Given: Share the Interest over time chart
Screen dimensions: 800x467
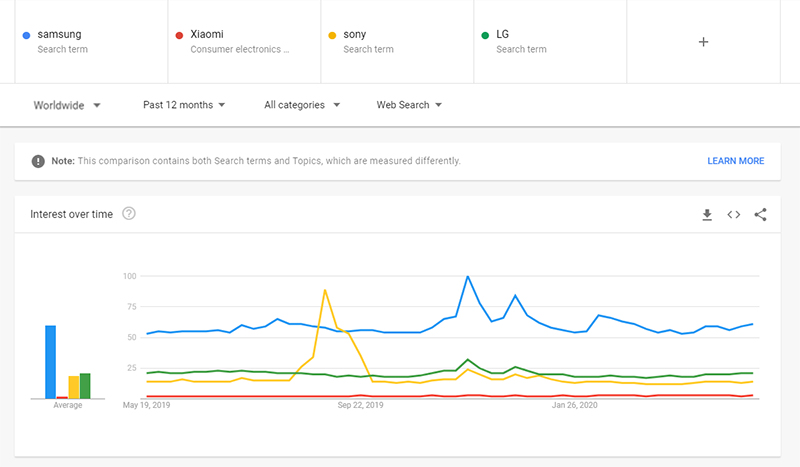Looking at the screenshot, I should click(x=760, y=215).
